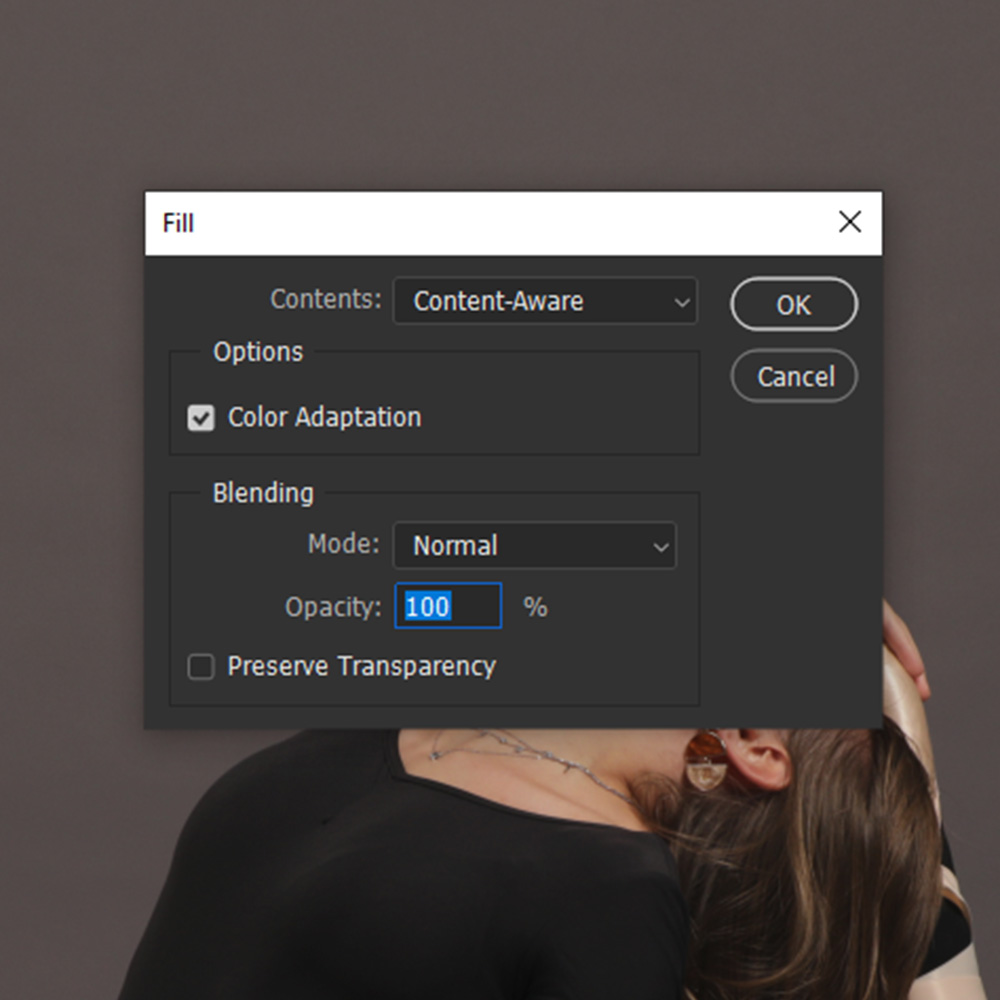Enable the Preserve Transparency checkbox
Image resolution: width=1000 pixels, height=1000 pixels.
click(x=201, y=667)
